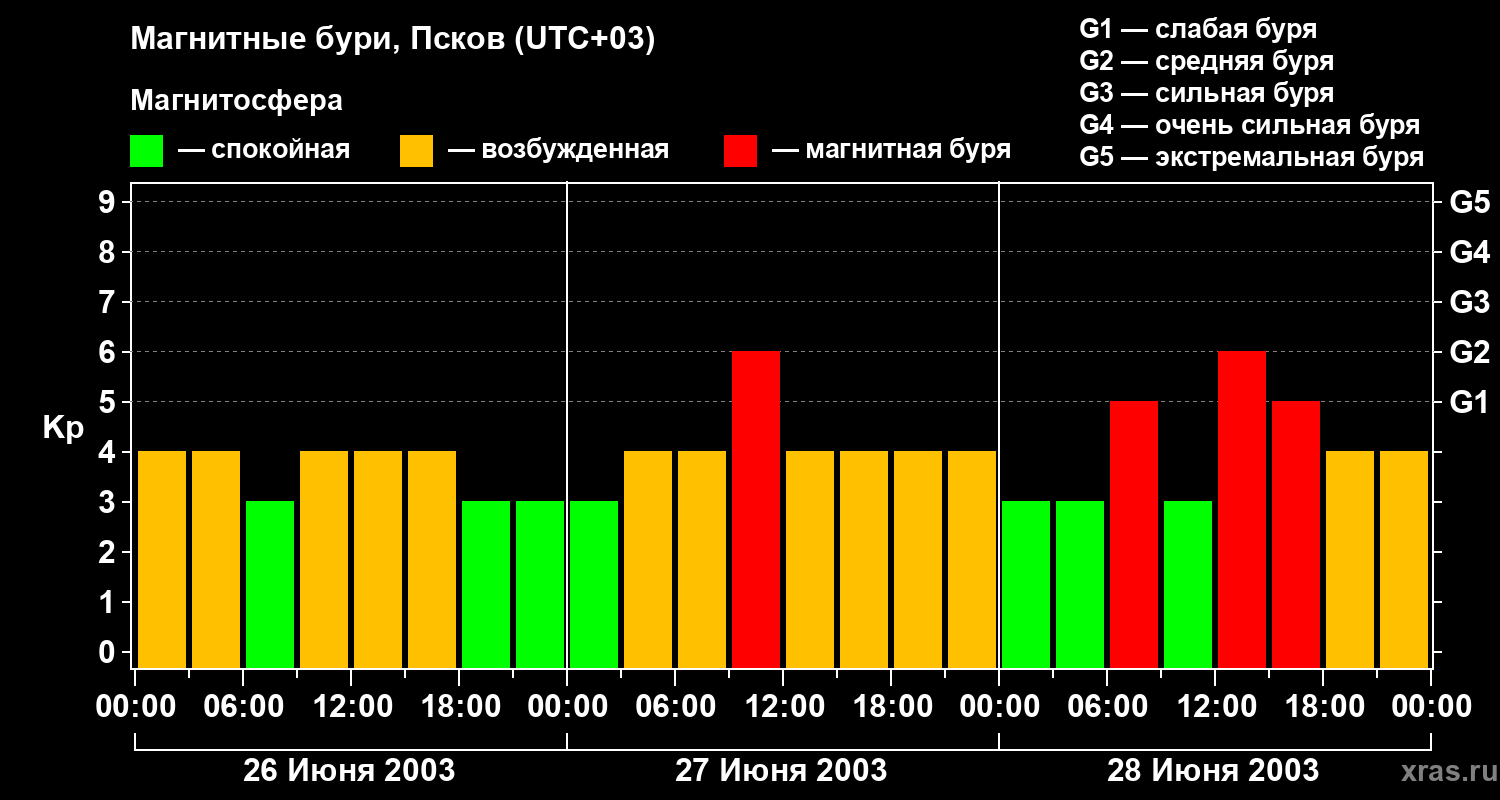Pick the green bar between red bars on 28 Июня

click(x=1188, y=585)
